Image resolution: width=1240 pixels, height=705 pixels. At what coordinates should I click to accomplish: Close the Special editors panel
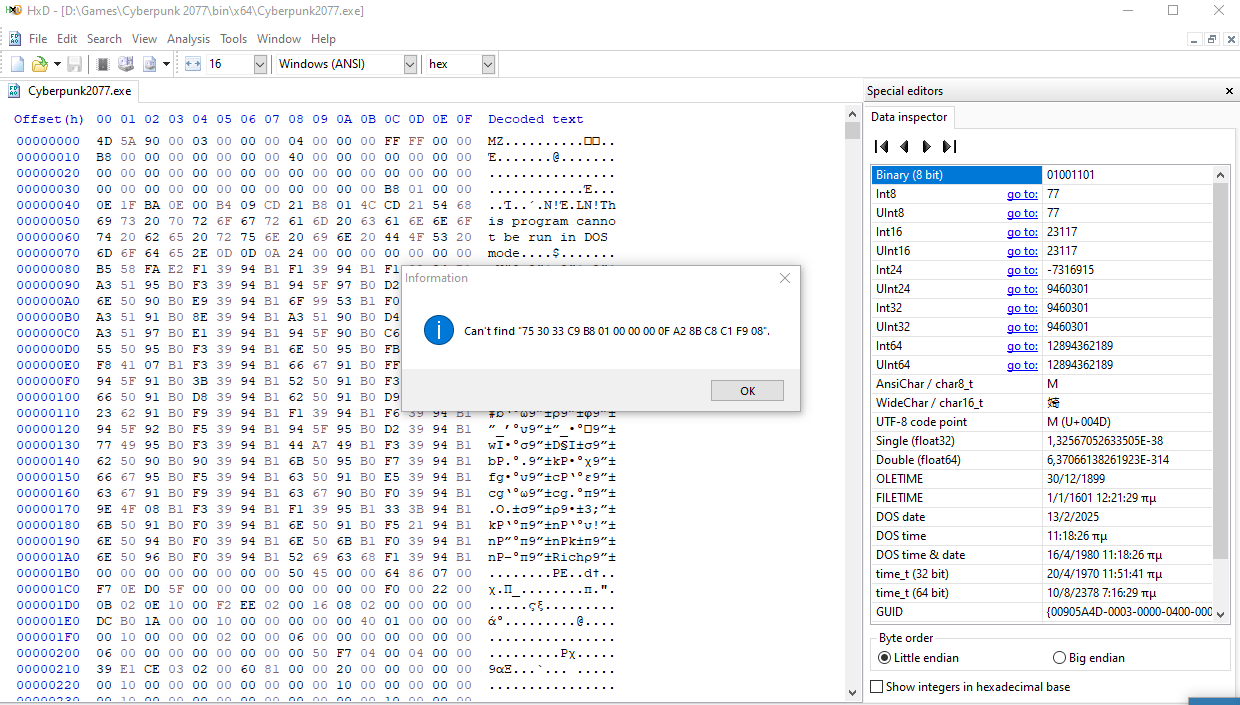click(1229, 91)
